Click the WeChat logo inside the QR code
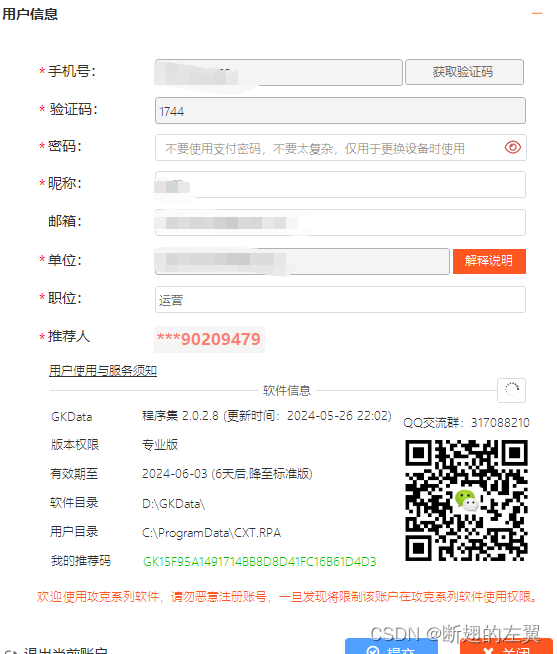 (466, 500)
